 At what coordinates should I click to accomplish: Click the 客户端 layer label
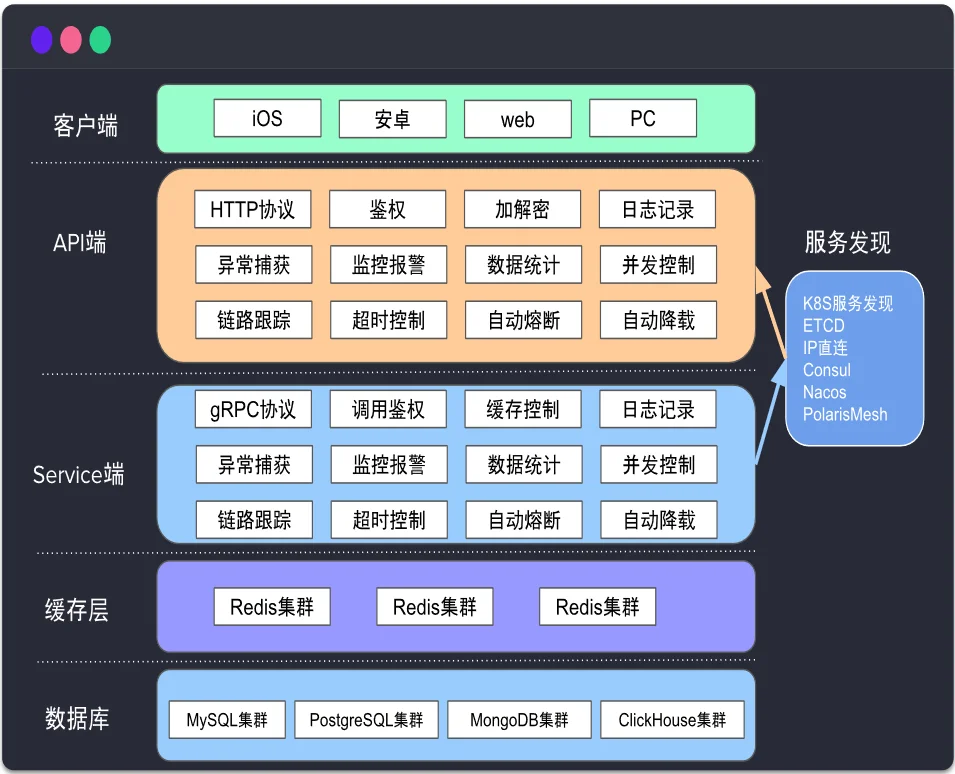tap(85, 125)
